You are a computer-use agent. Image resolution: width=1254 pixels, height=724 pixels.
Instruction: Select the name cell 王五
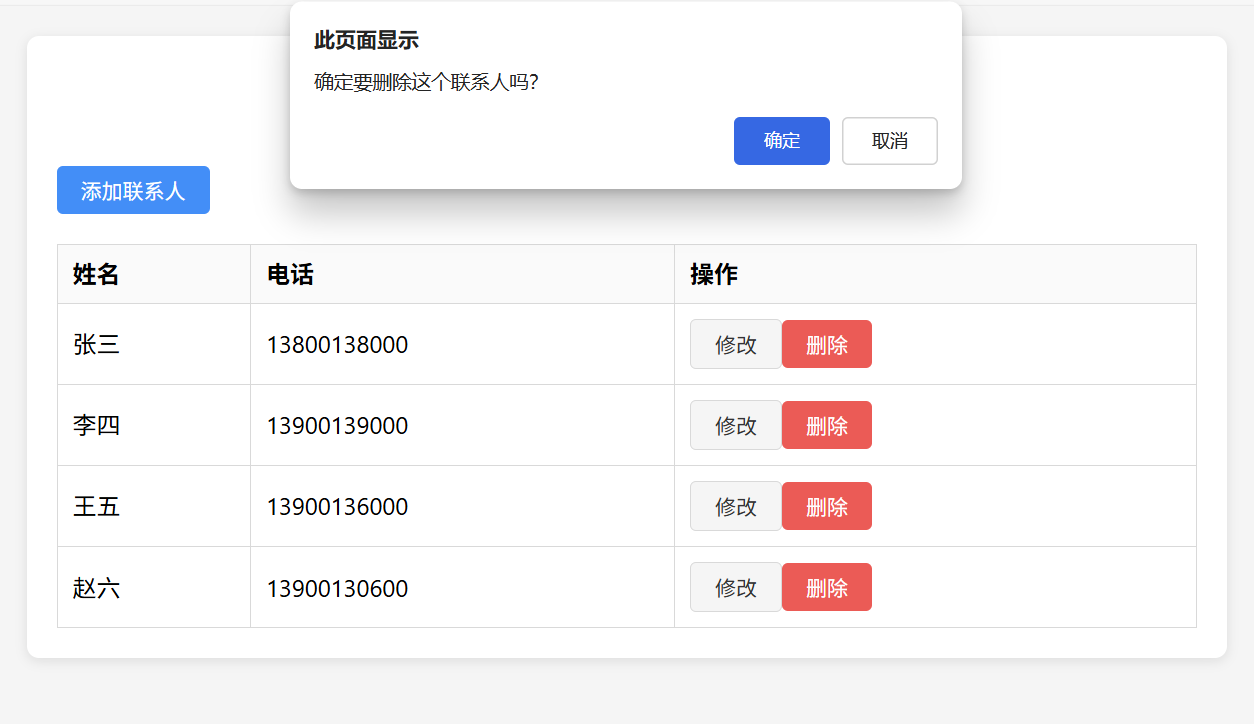pos(154,506)
